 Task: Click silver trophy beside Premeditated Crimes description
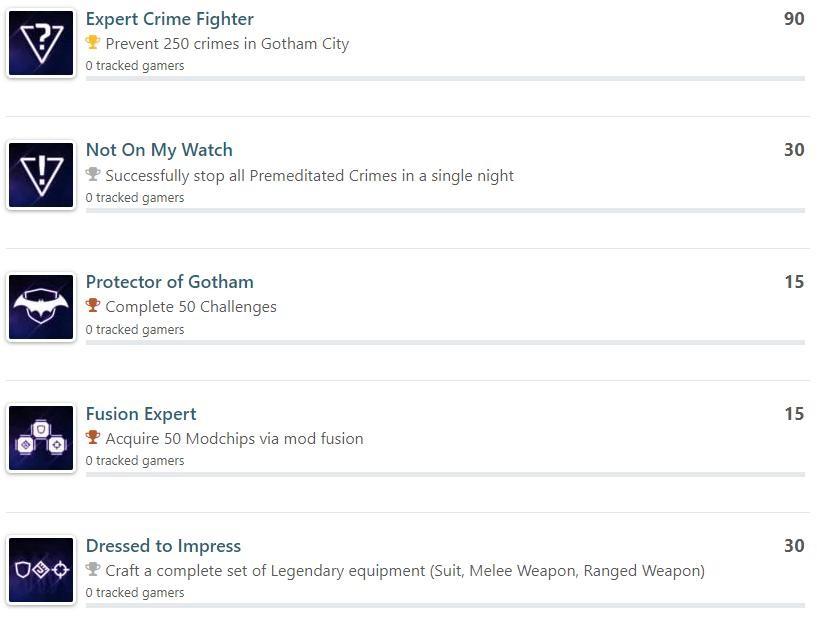[x=93, y=174]
